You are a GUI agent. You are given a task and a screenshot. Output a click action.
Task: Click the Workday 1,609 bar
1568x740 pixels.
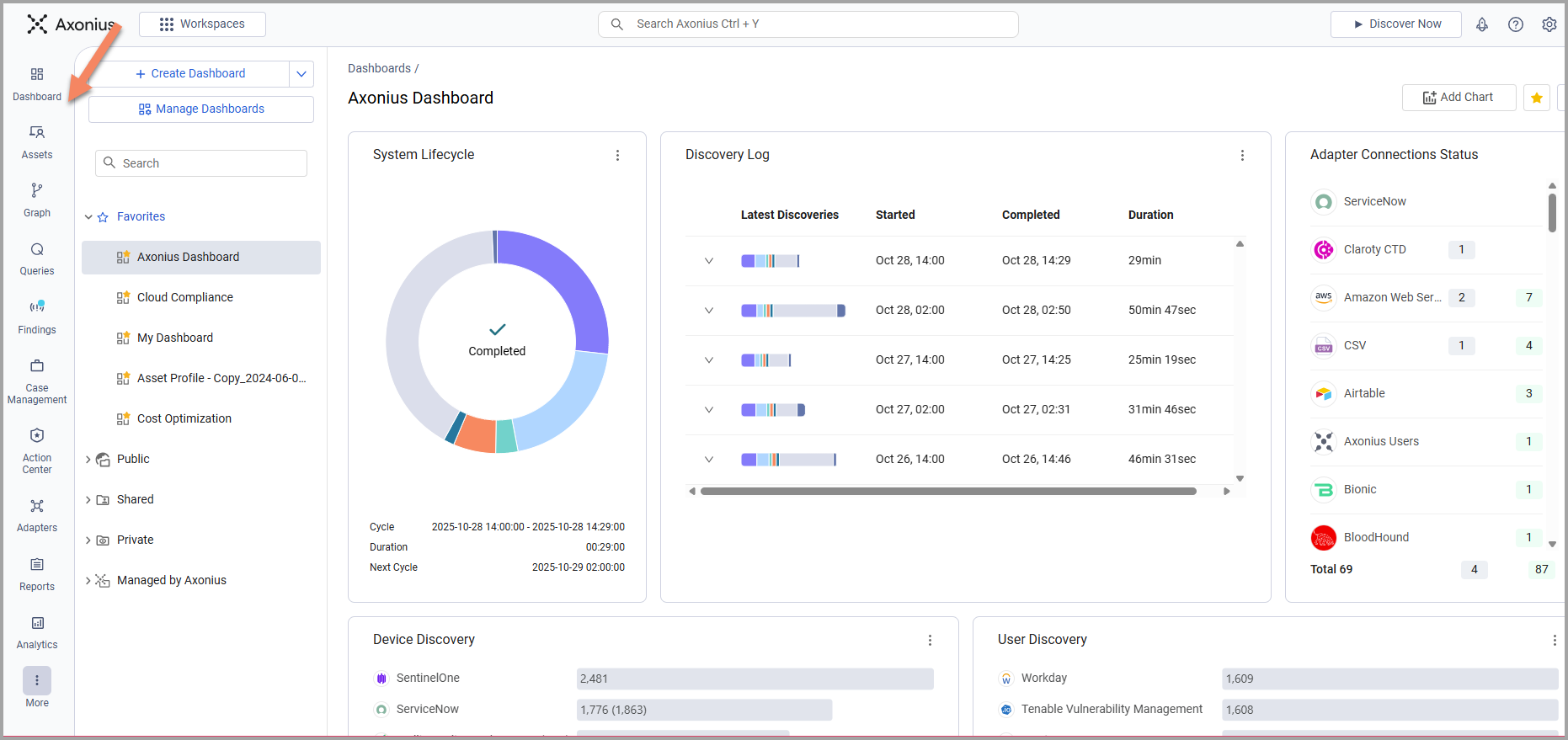click(1390, 679)
